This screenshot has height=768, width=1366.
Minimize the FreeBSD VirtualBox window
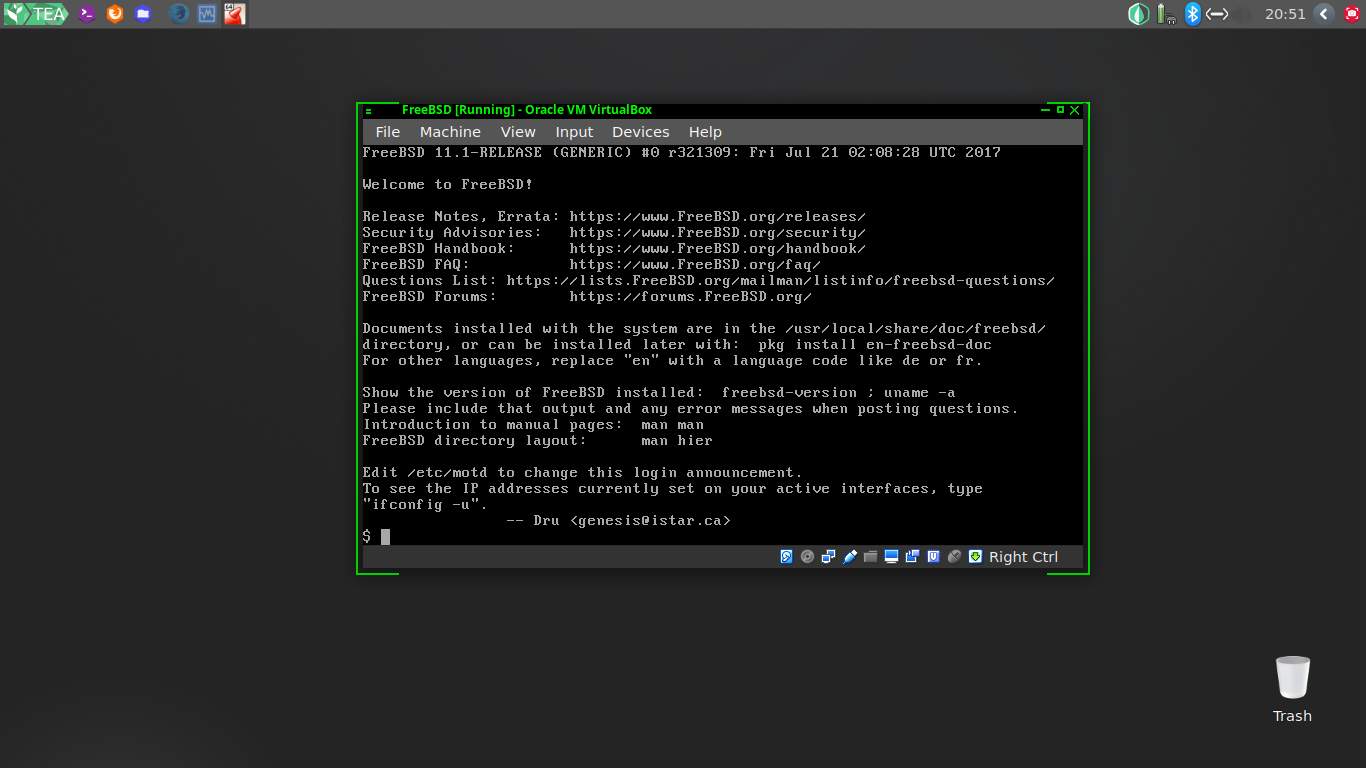1045,110
